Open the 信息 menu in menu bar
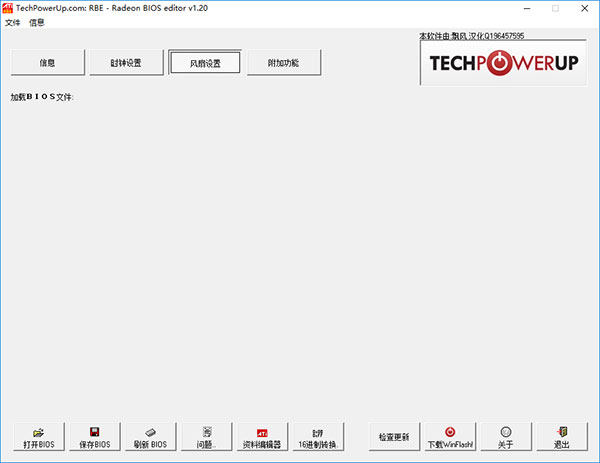The width and height of the screenshot is (600, 463). coord(37,23)
